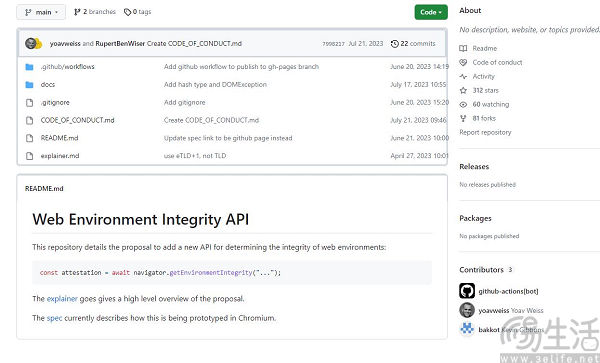Open latest commit message Create CODE_OF_CONDUCT.md

coord(194,44)
